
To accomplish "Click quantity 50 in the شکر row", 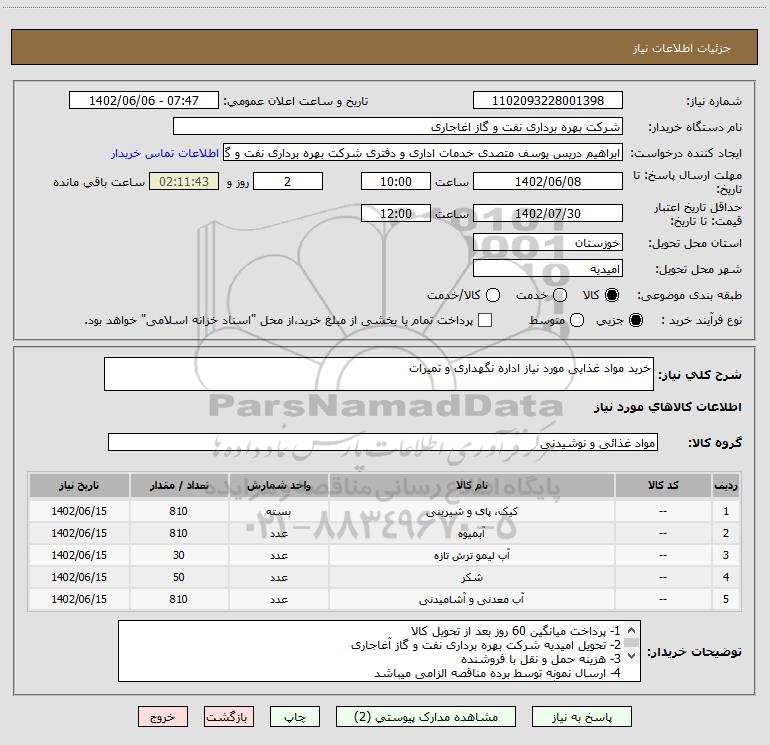I will pyautogui.click(x=179, y=578).
